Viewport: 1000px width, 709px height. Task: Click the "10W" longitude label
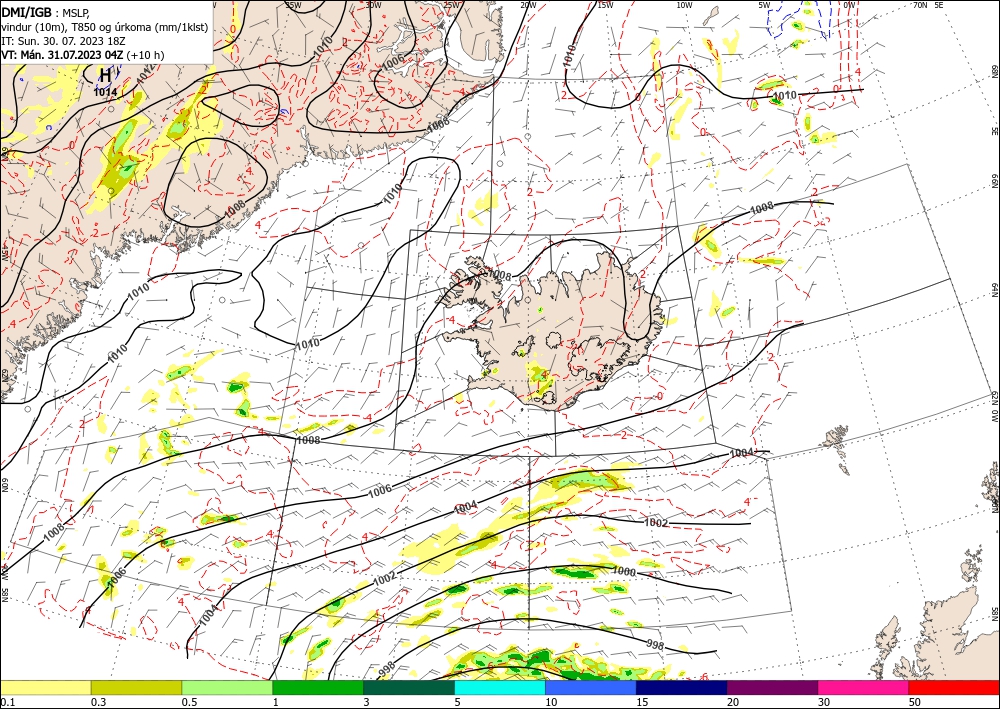pyautogui.click(x=684, y=5)
